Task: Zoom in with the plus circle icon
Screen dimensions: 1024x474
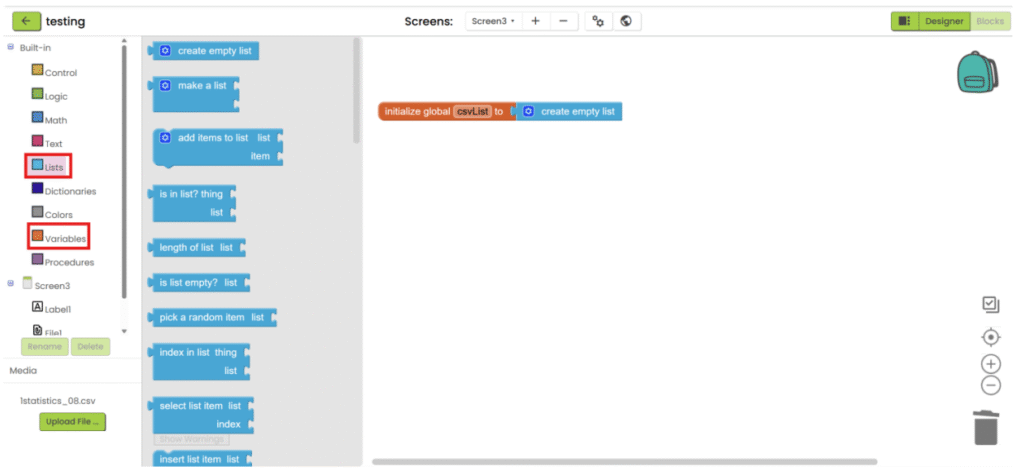Action: (x=990, y=364)
